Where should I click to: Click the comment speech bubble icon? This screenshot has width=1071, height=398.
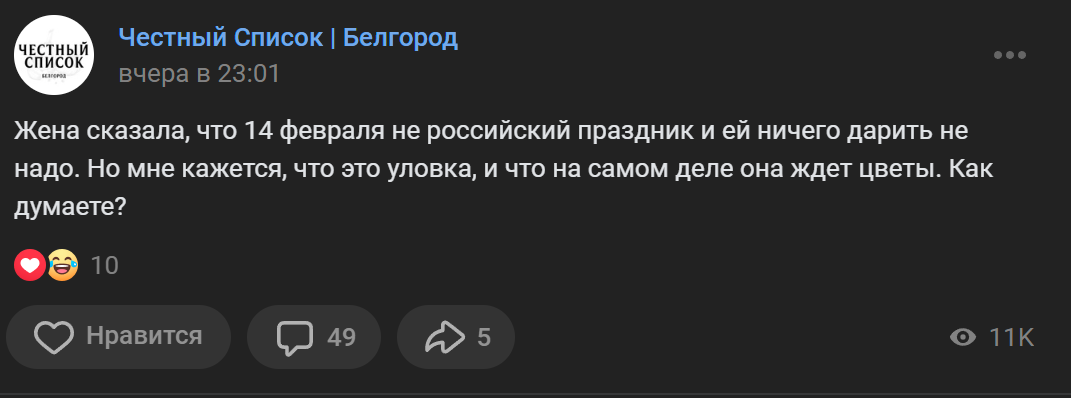click(x=294, y=338)
